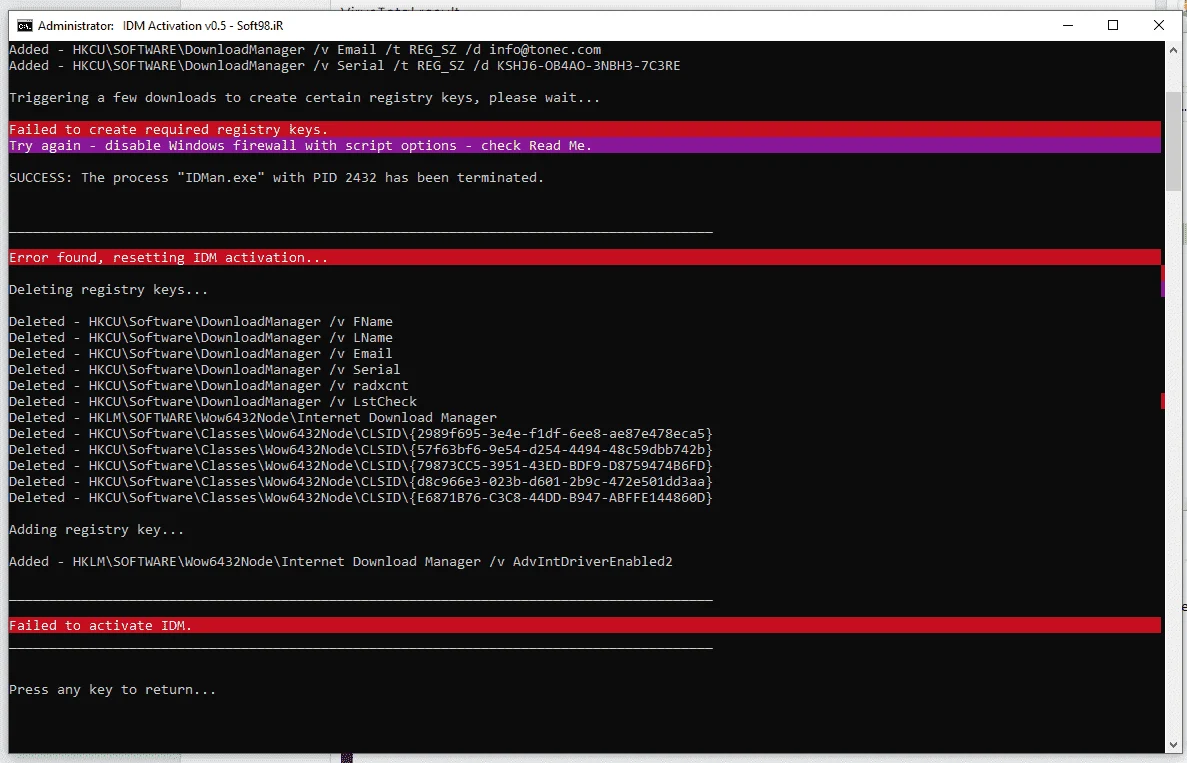Click the 'Deleting registry keys...' line
Image resolution: width=1187 pixels, height=763 pixels.
click(x=108, y=290)
